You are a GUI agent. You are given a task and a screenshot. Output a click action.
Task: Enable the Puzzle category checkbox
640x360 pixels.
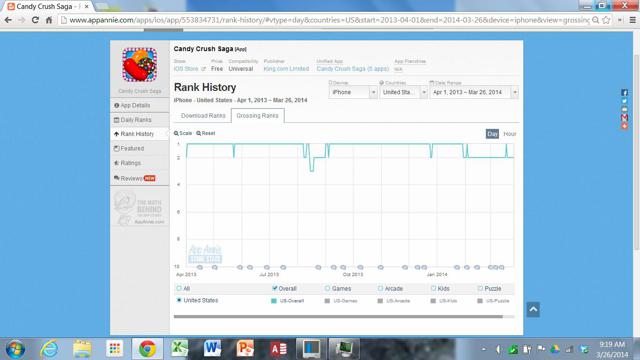pyautogui.click(x=480, y=288)
